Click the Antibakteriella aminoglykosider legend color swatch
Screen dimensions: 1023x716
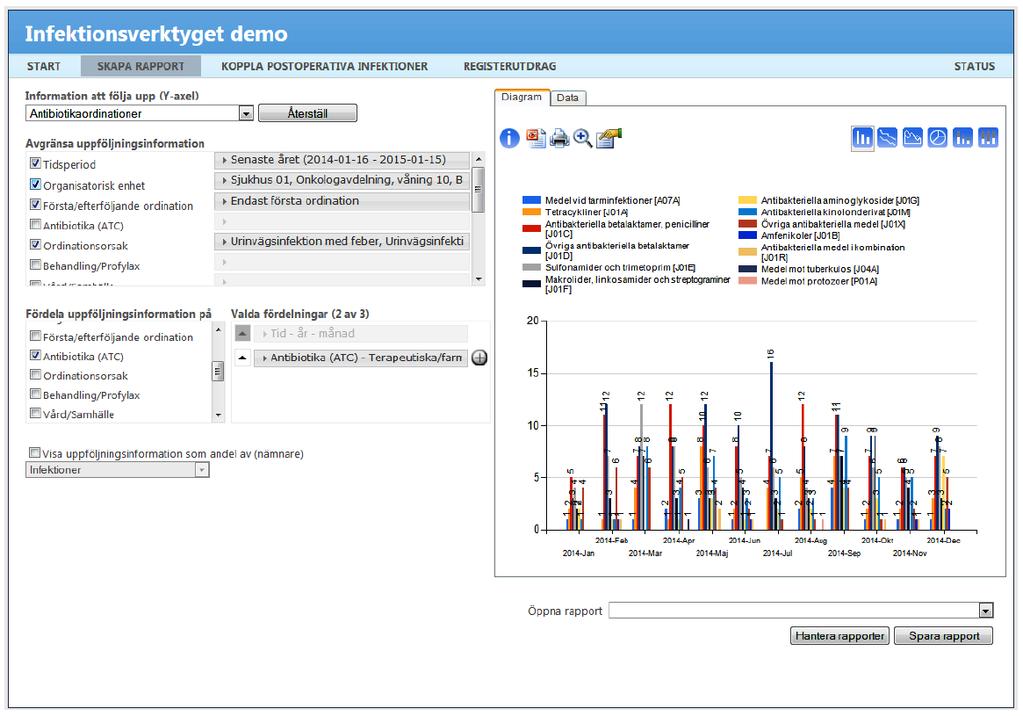point(748,200)
